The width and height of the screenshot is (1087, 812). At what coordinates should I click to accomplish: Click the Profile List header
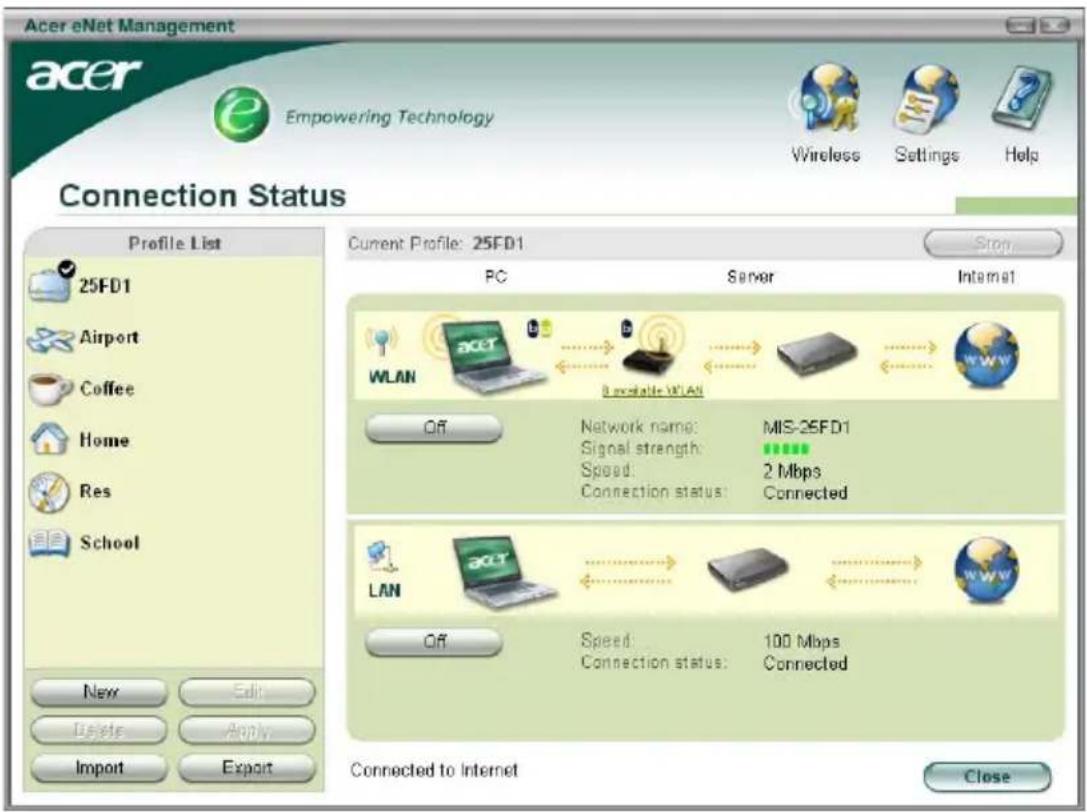[x=175, y=243]
